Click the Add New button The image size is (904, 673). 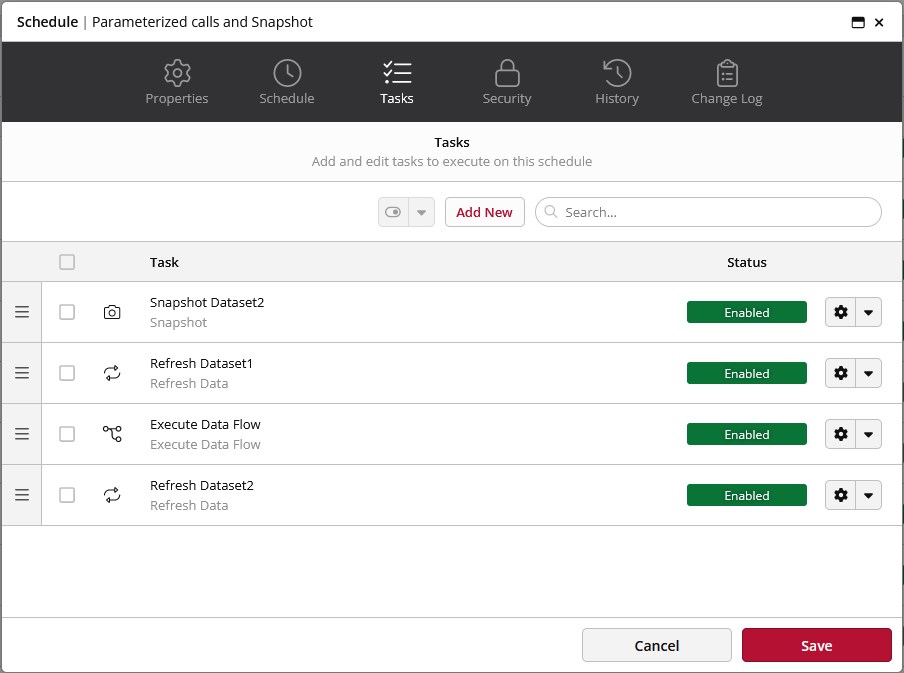[x=484, y=212]
